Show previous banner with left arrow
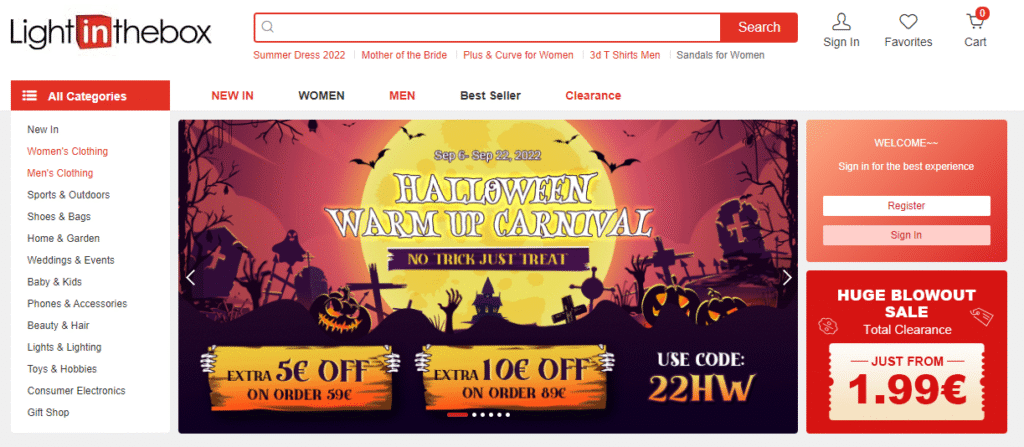Image resolution: width=1024 pixels, height=447 pixels. click(x=191, y=278)
